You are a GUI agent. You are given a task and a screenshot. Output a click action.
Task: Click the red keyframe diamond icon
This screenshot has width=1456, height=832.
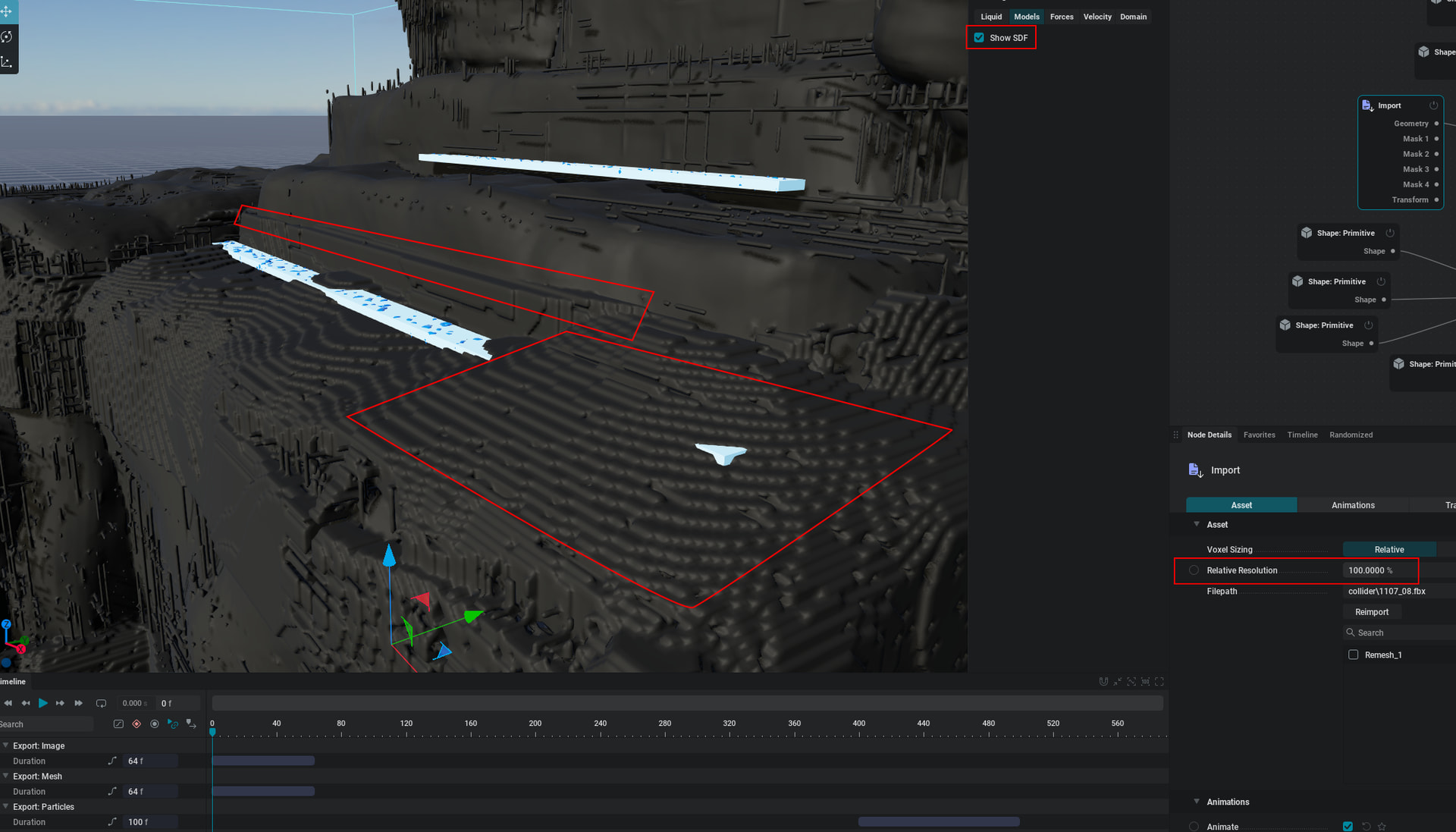(136, 724)
